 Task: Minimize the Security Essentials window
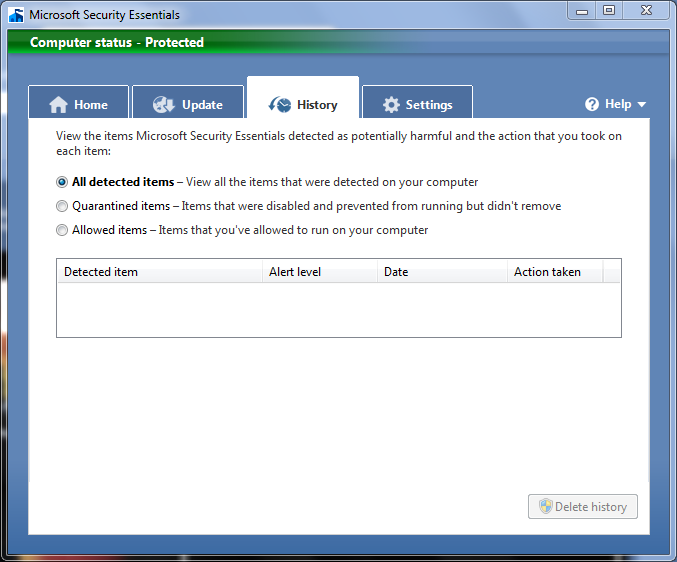(582, 11)
